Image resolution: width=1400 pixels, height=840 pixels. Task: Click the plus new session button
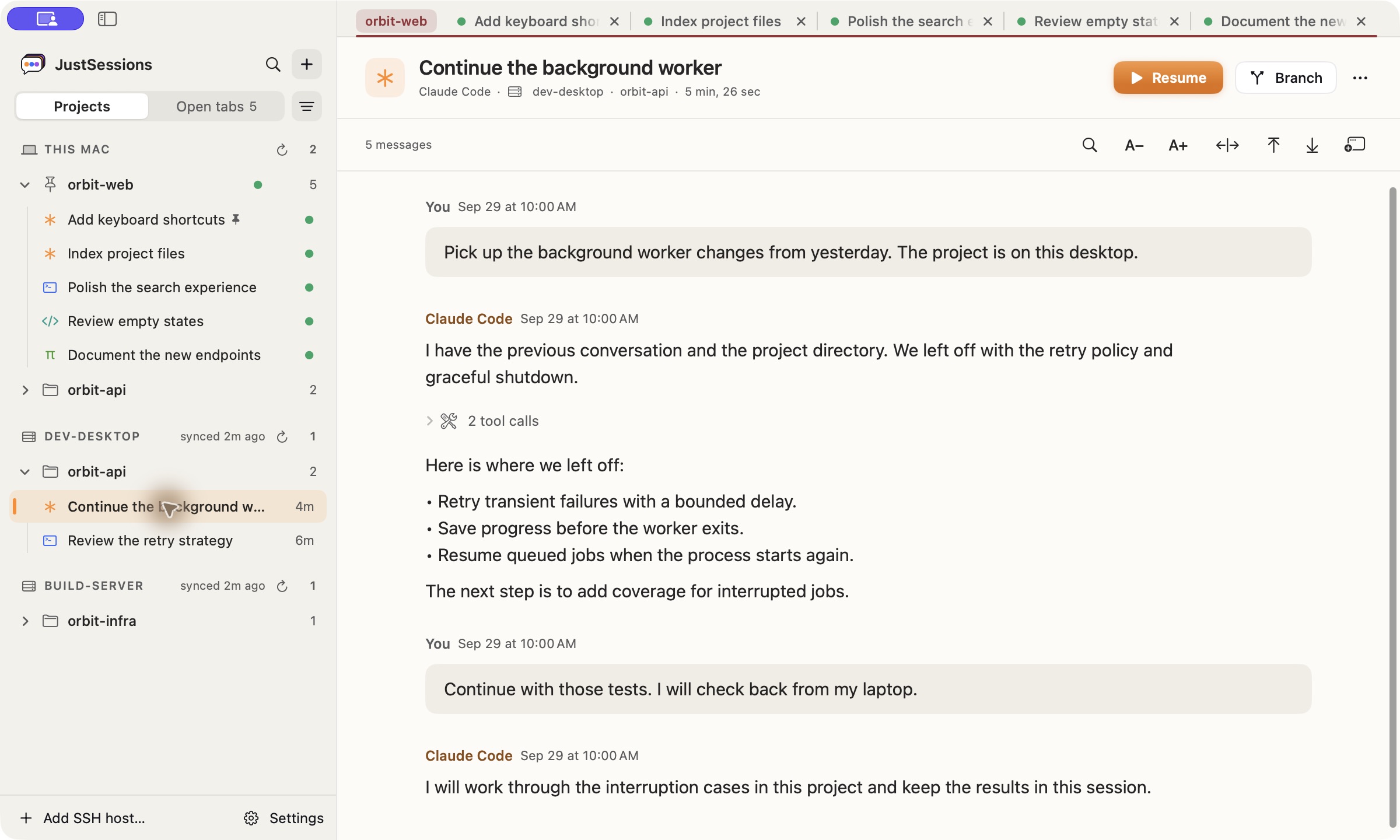[307, 64]
